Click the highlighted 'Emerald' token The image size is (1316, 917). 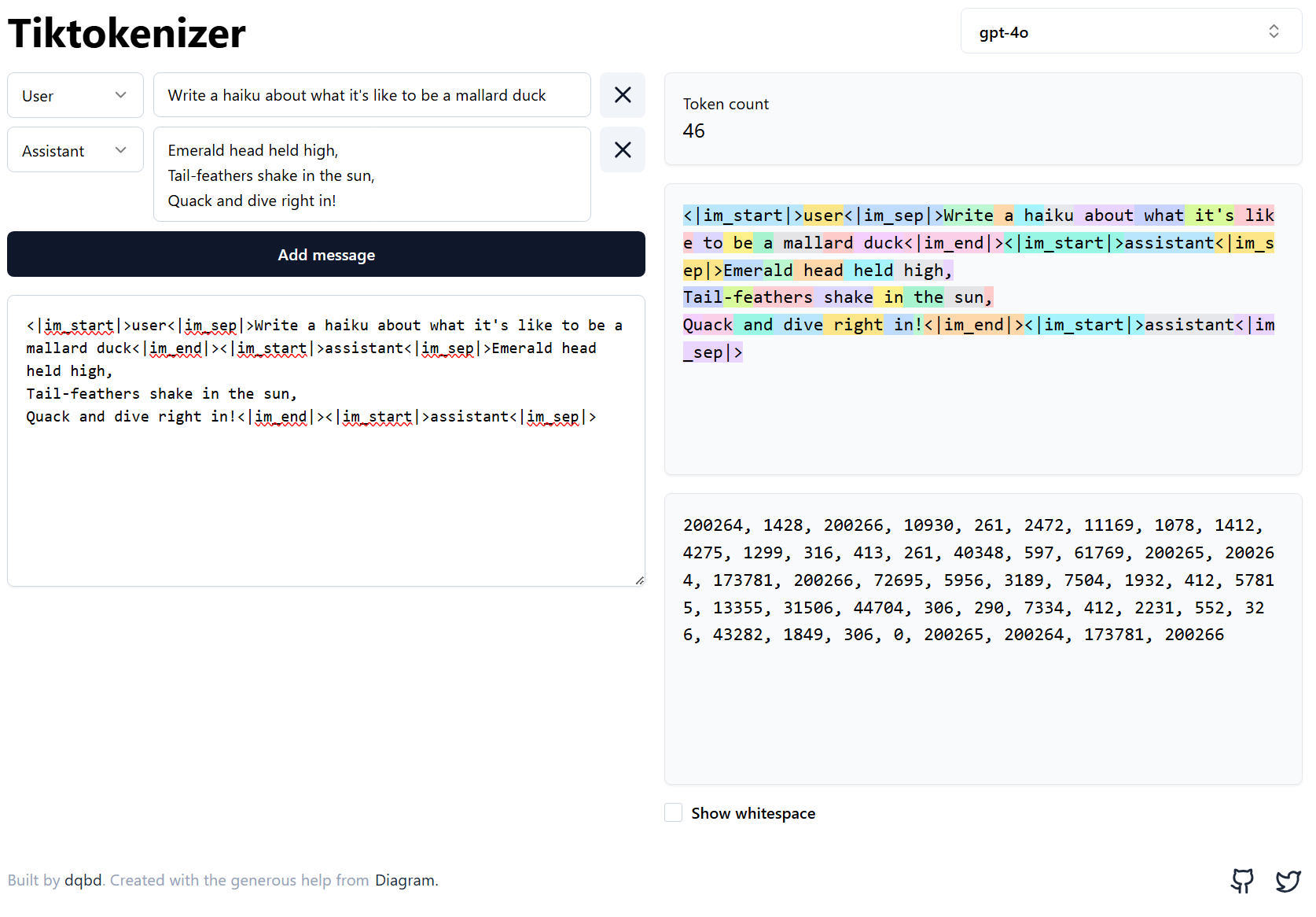[x=758, y=271]
